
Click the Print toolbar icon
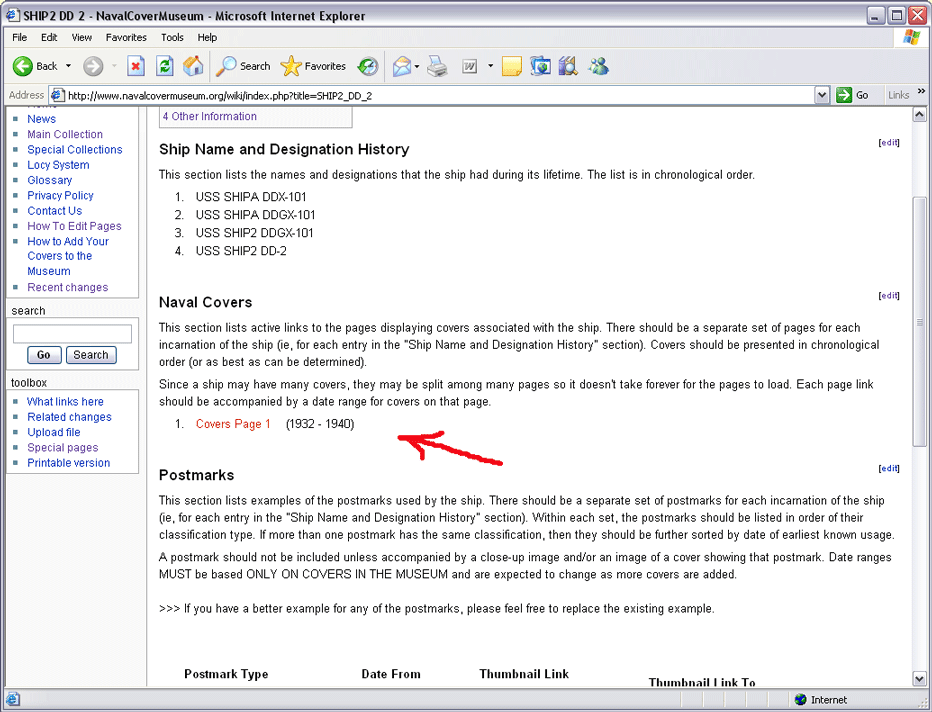437,66
